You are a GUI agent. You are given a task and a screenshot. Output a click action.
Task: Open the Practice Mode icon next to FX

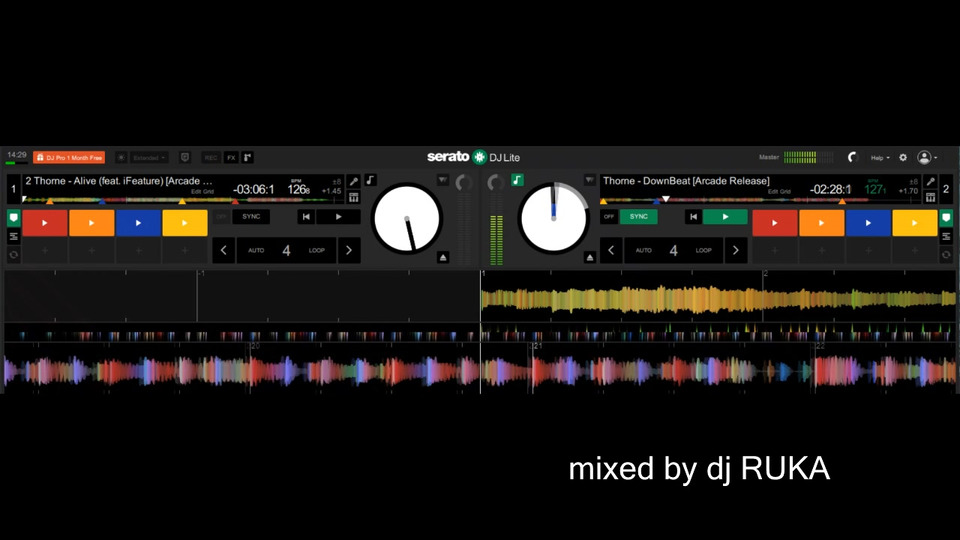(247, 157)
